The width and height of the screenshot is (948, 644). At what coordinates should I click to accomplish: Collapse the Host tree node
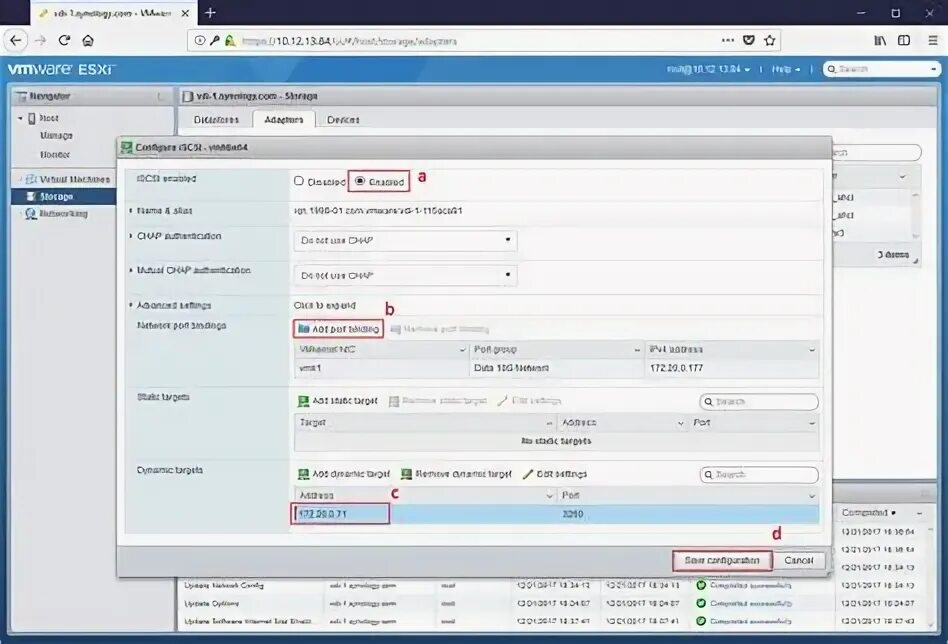(x=20, y=118)
